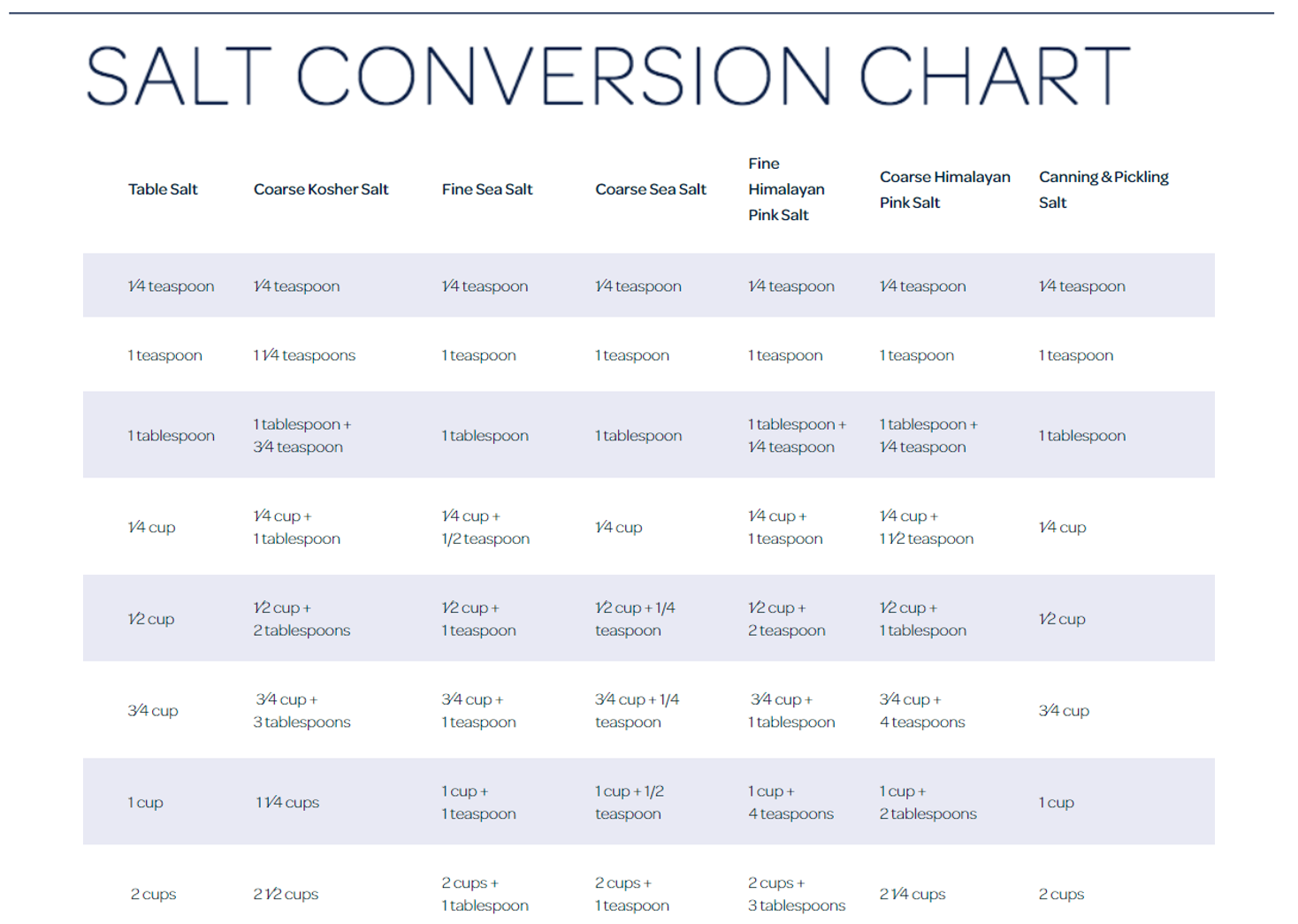
Task: Click the 1 cup + 2 tablespoons cell
Action: coord(928,803)
